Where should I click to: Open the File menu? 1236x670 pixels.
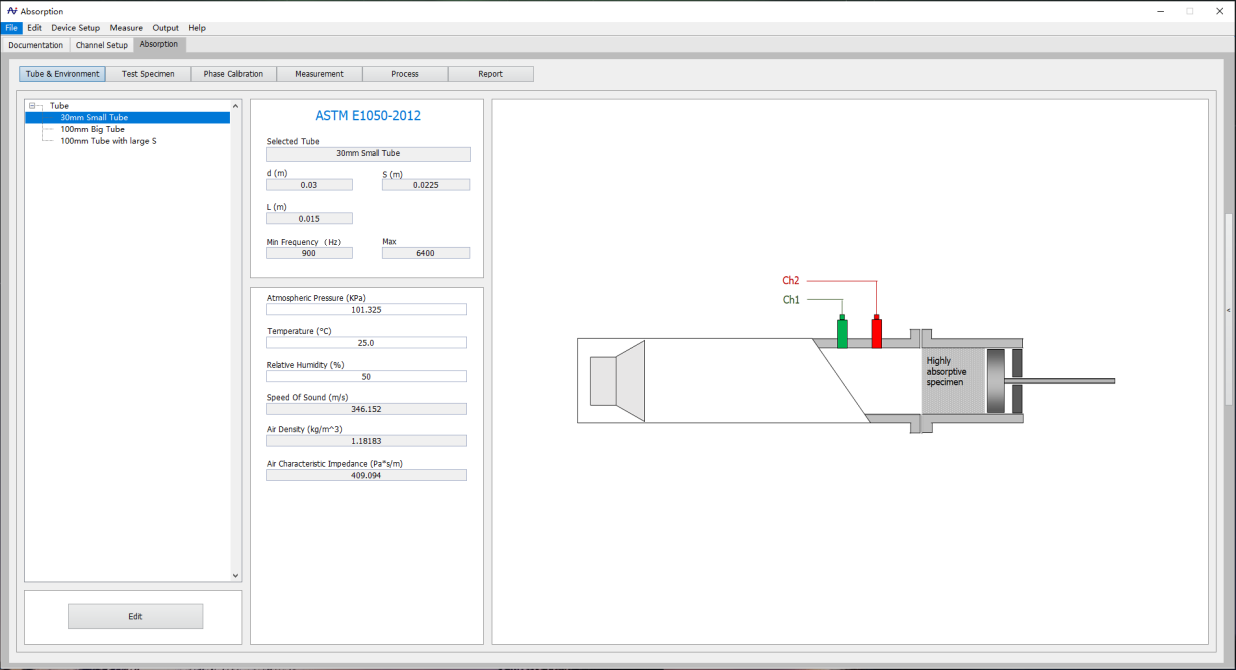coord(12,28)
